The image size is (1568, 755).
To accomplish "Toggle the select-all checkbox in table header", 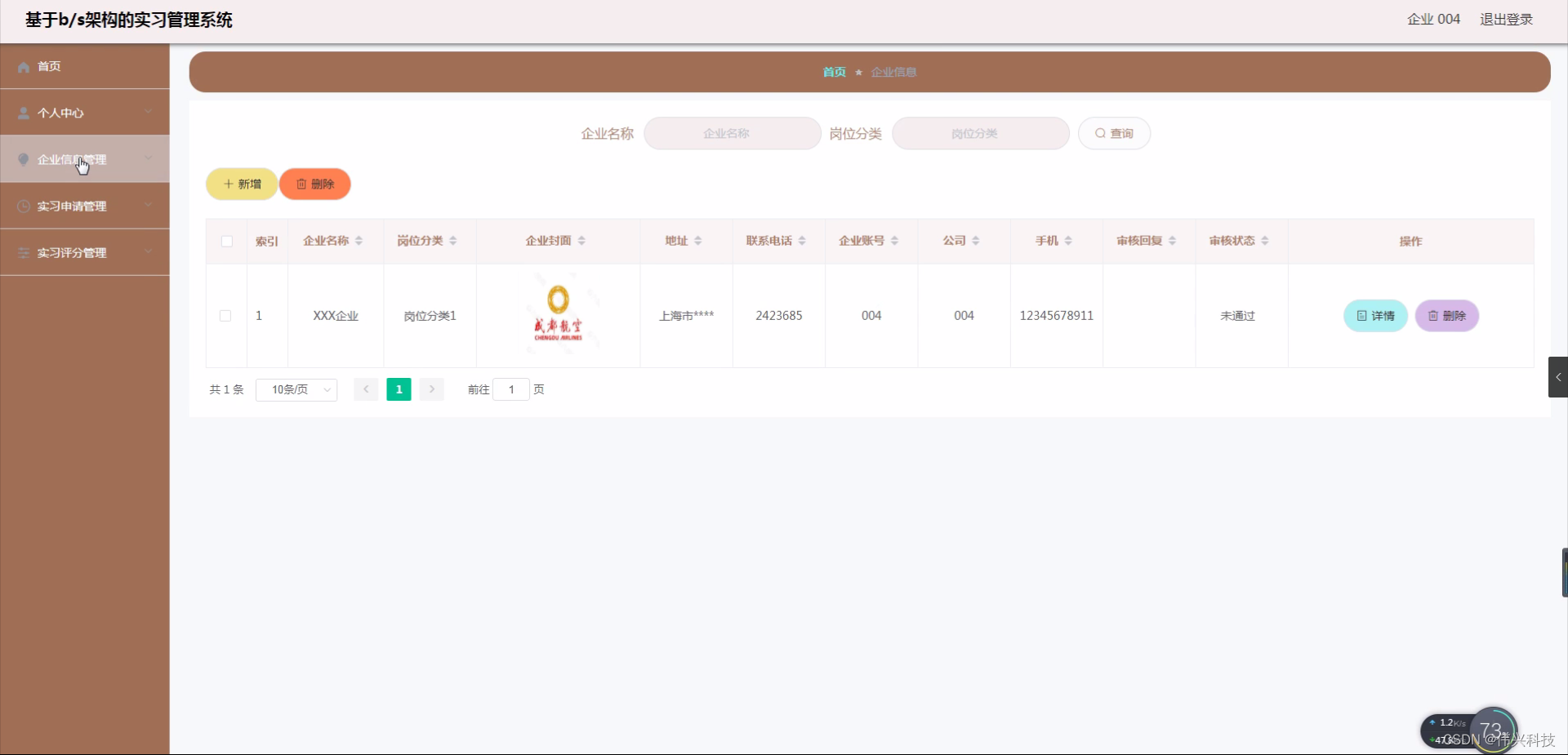I will coord(225,242).
